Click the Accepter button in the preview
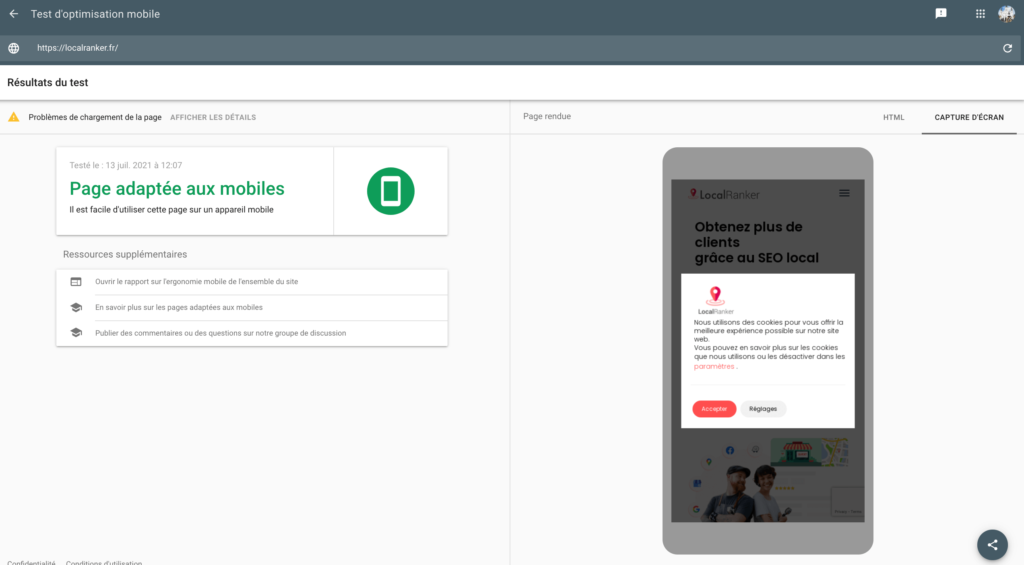The height and width of the screenshot is (565, 1024). click(714, 409)
